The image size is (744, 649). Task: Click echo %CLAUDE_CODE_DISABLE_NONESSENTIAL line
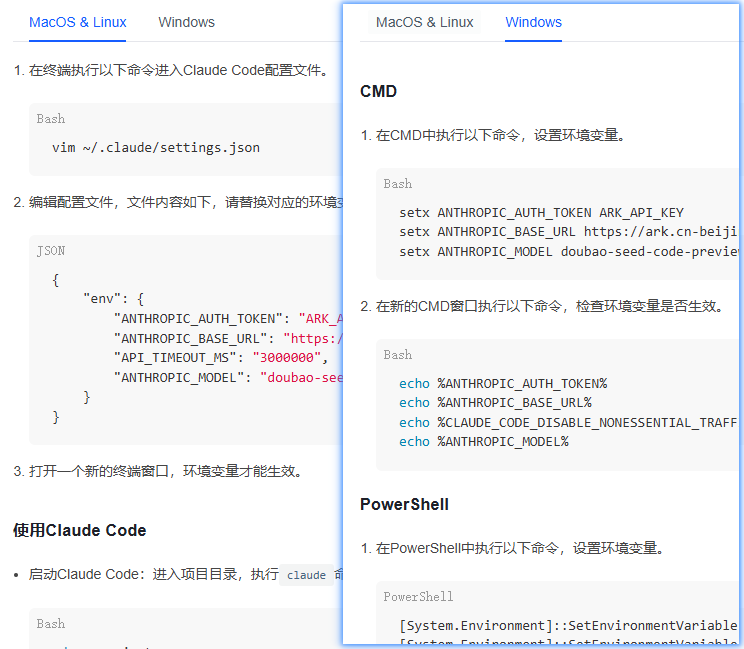568,422
